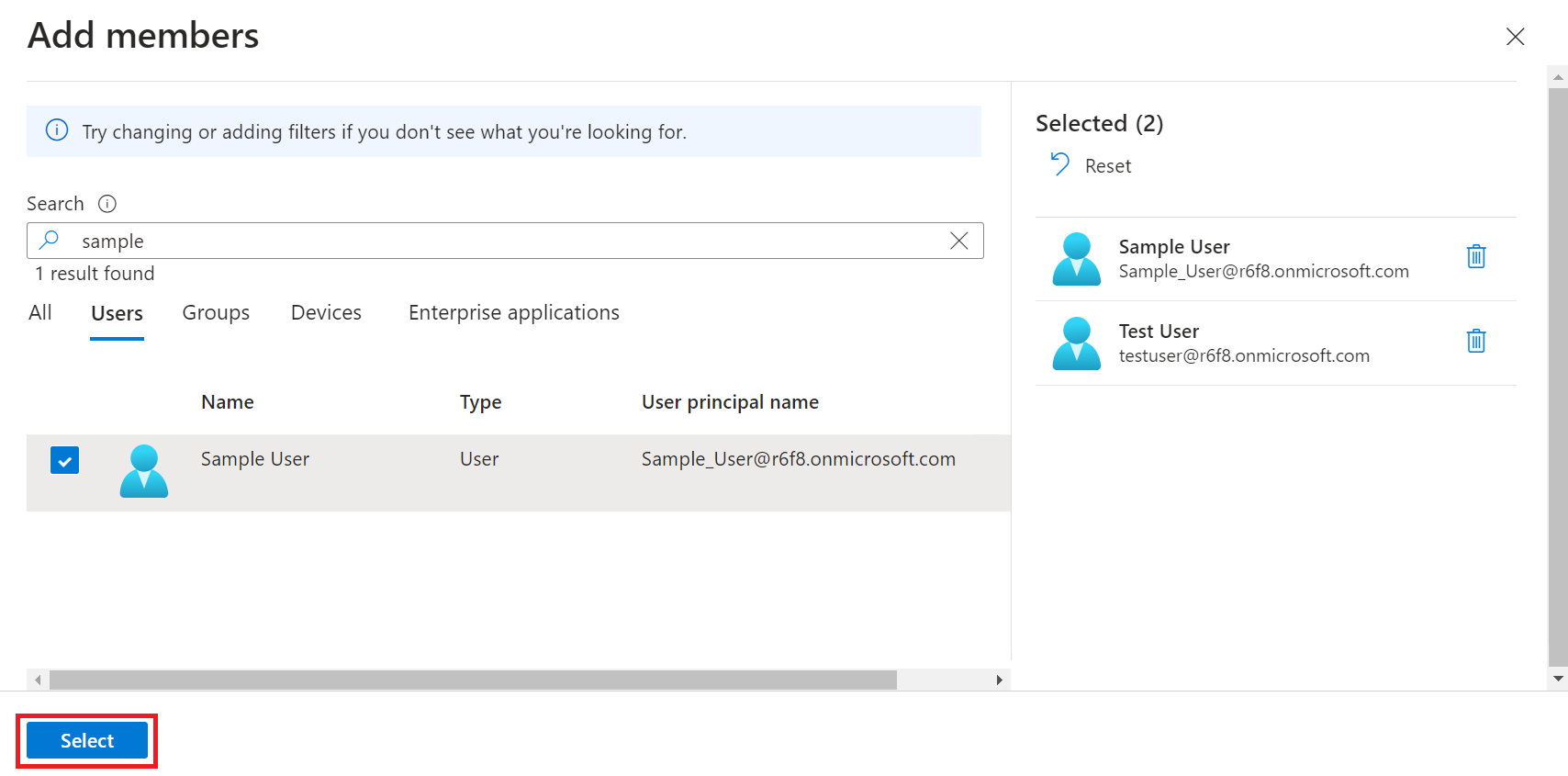Switch to the All tab
Screen dimensions: 1568x776
pyautogui.click(x=40, y=313)
